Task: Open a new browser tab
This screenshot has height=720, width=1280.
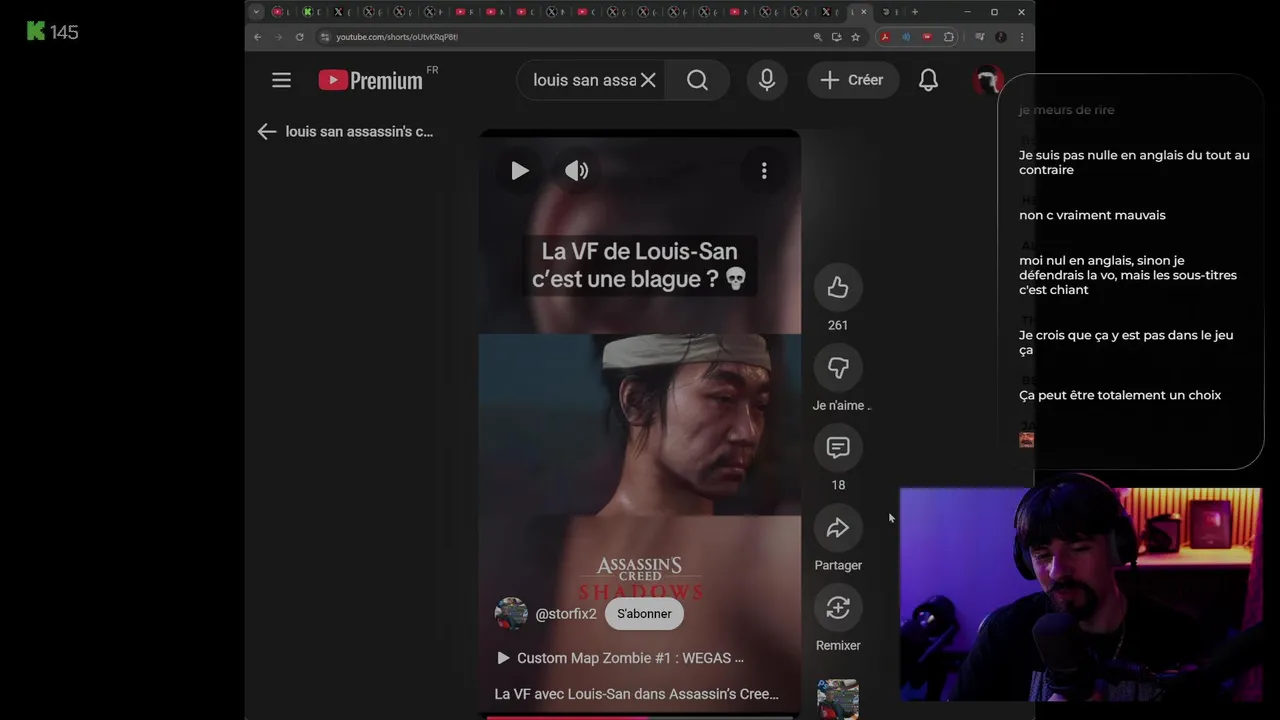Action: click(914, 12)
